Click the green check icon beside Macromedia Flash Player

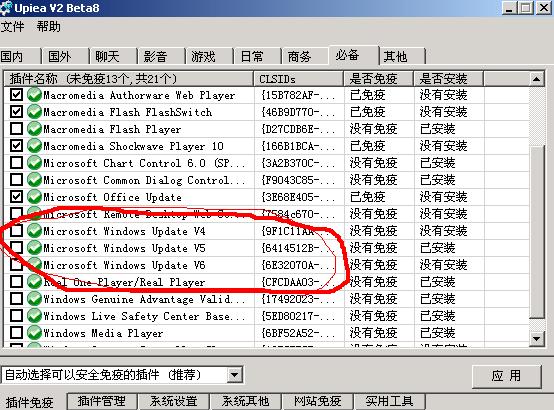(34, 129)
